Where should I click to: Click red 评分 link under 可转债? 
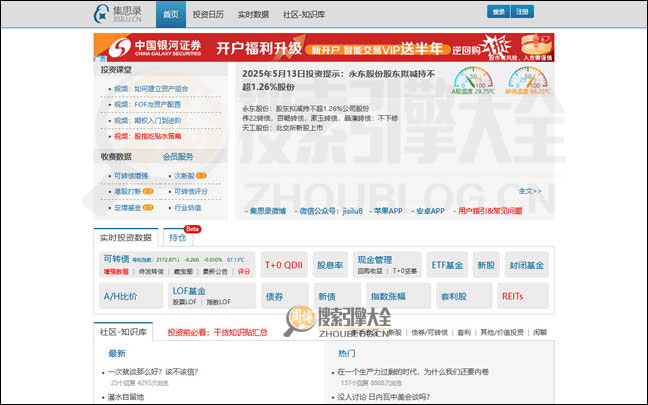point(244,272)
